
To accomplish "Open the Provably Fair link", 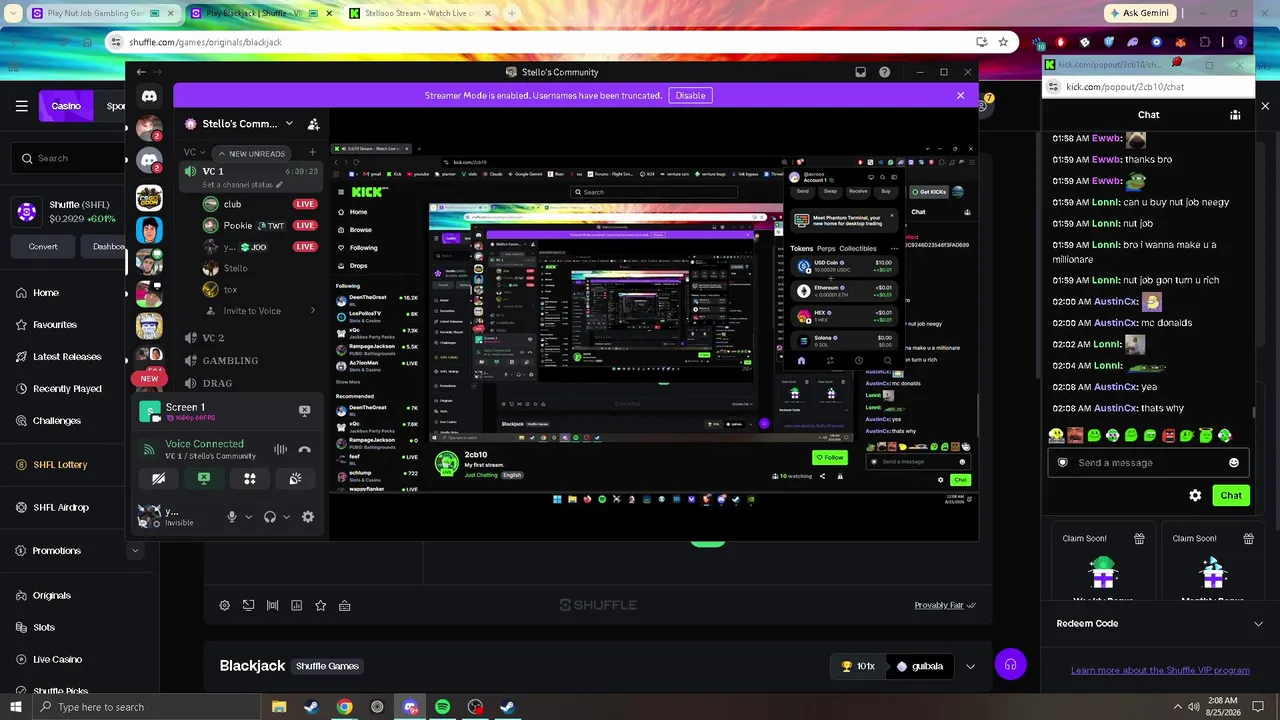I will 945,605.
